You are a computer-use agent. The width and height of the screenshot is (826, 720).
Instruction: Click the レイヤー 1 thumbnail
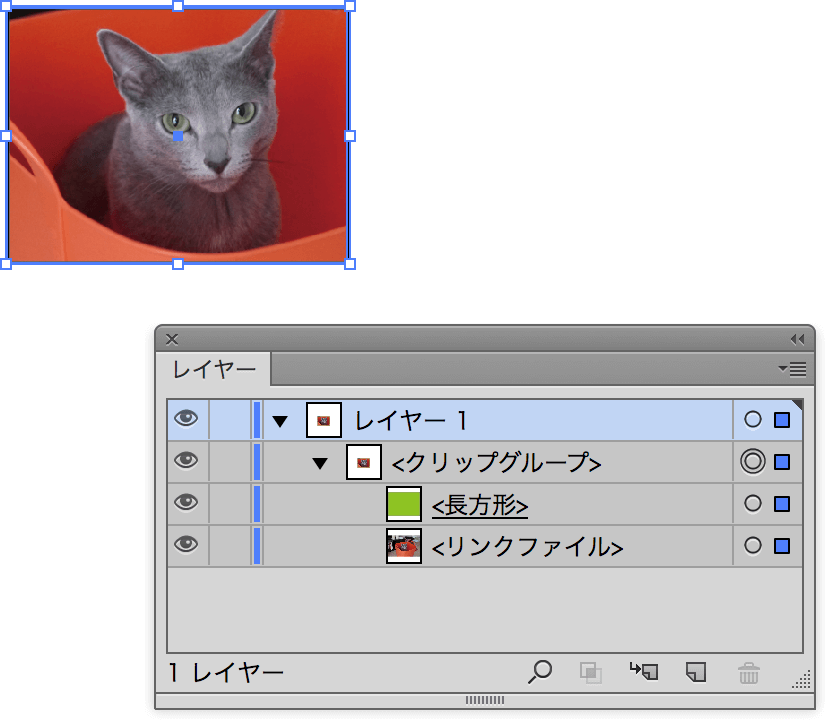pyautogui.click(x=324, y=420)
